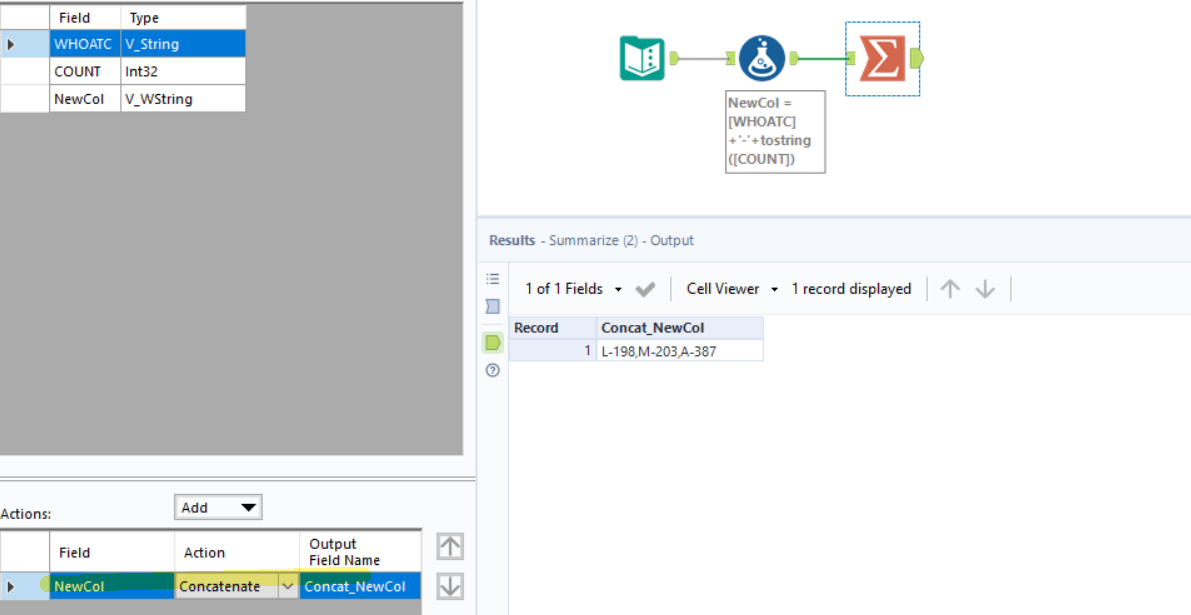Click the green Output anchor icon in Results sidebar
This screenshot has height=615, width=1191.
pos(492,342)
